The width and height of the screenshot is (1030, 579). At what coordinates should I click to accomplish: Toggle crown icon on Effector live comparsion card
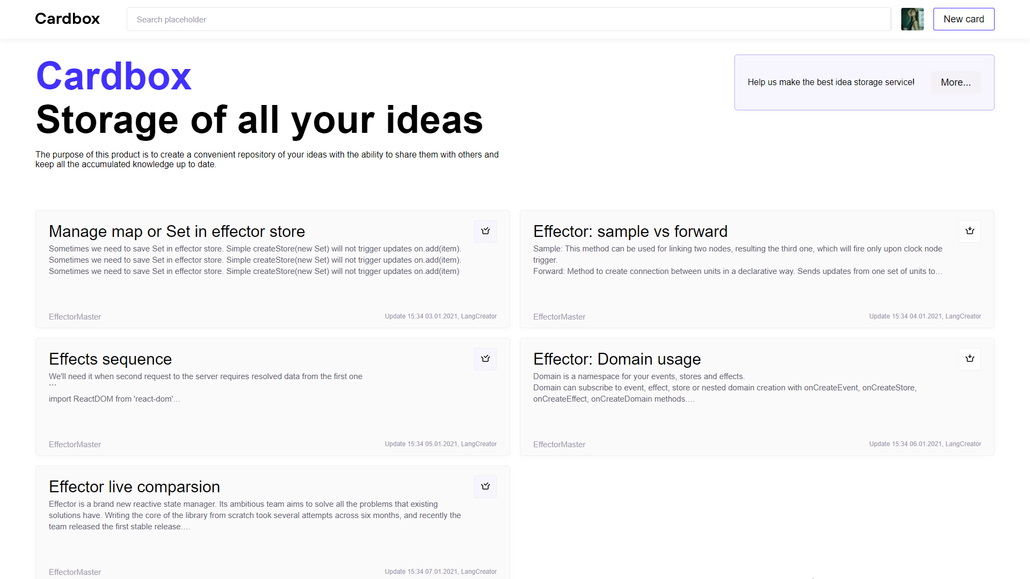[485, 487]
